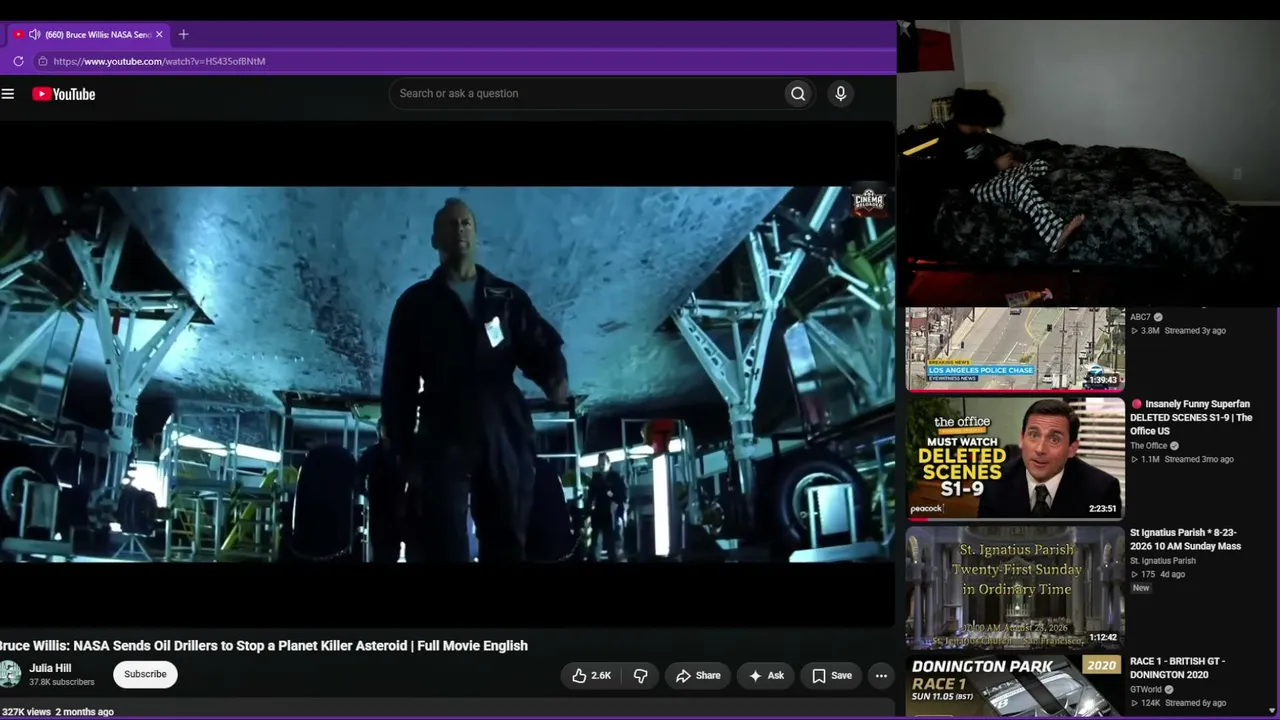1280x720 pixels.
Task: Click '327K views 2 months ago' text
Action: (x=57, y=712)
